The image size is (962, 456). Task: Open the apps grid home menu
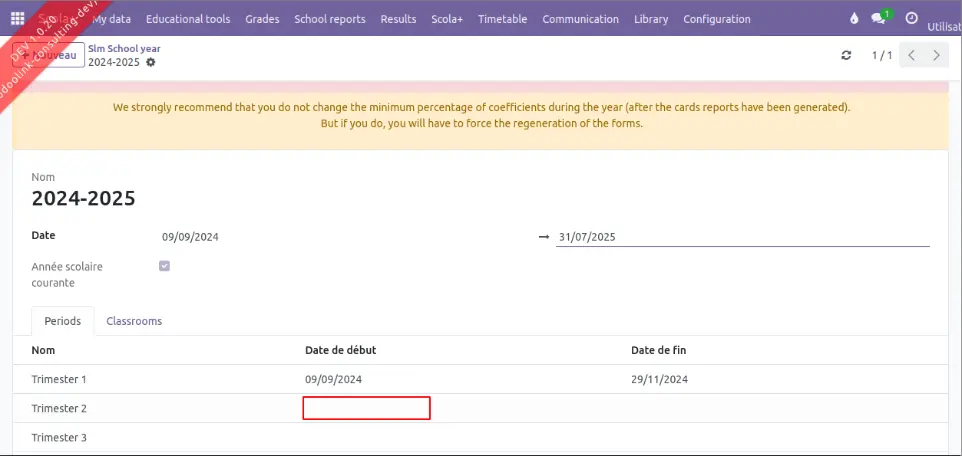17,19
